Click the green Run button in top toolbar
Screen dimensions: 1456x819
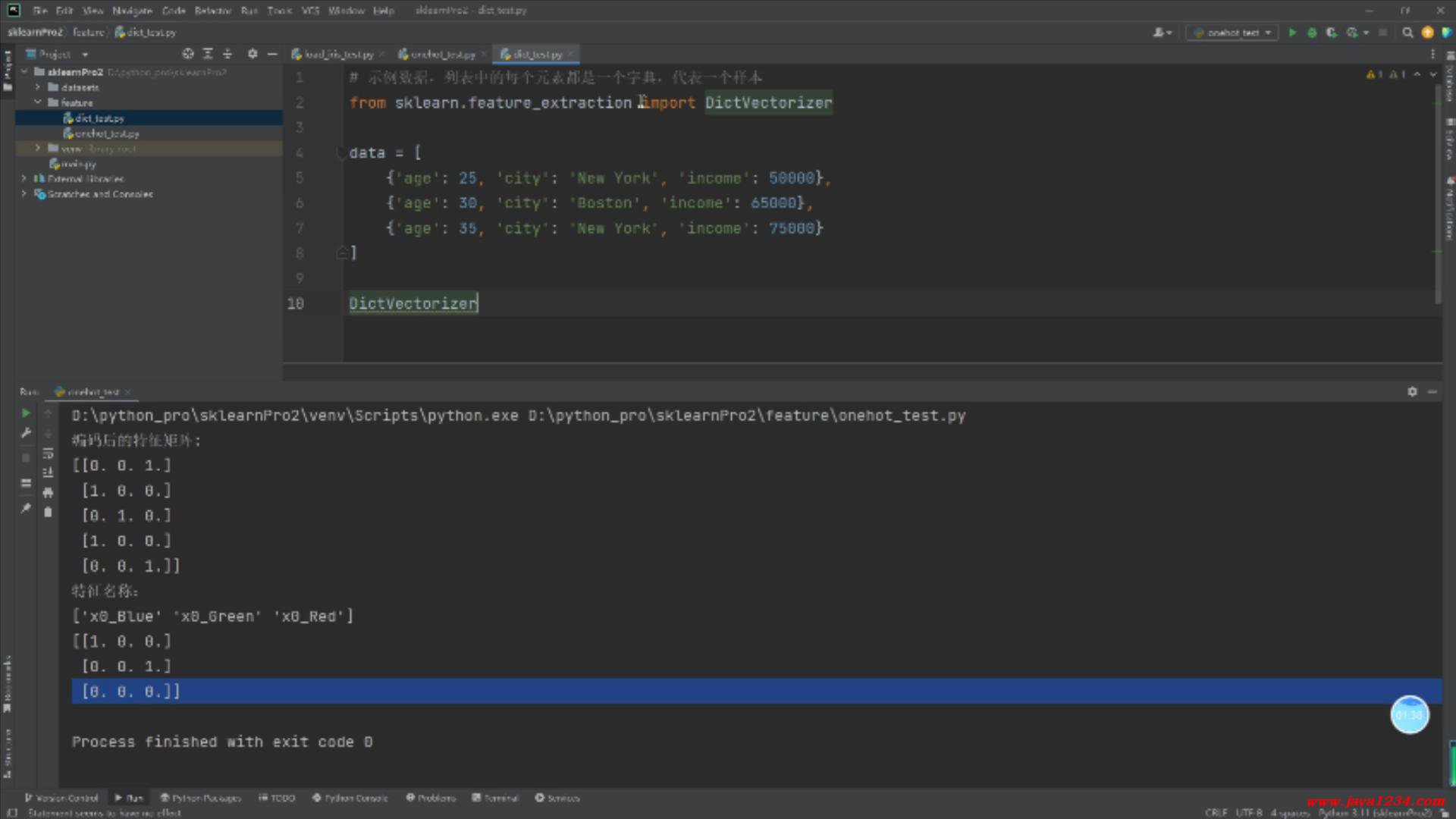1292,33
